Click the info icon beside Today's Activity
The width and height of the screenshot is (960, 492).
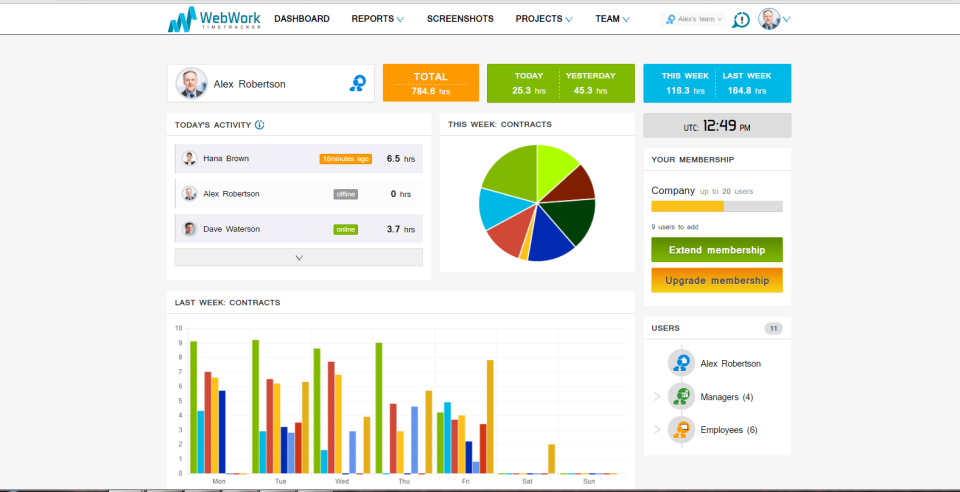point(260,125)
